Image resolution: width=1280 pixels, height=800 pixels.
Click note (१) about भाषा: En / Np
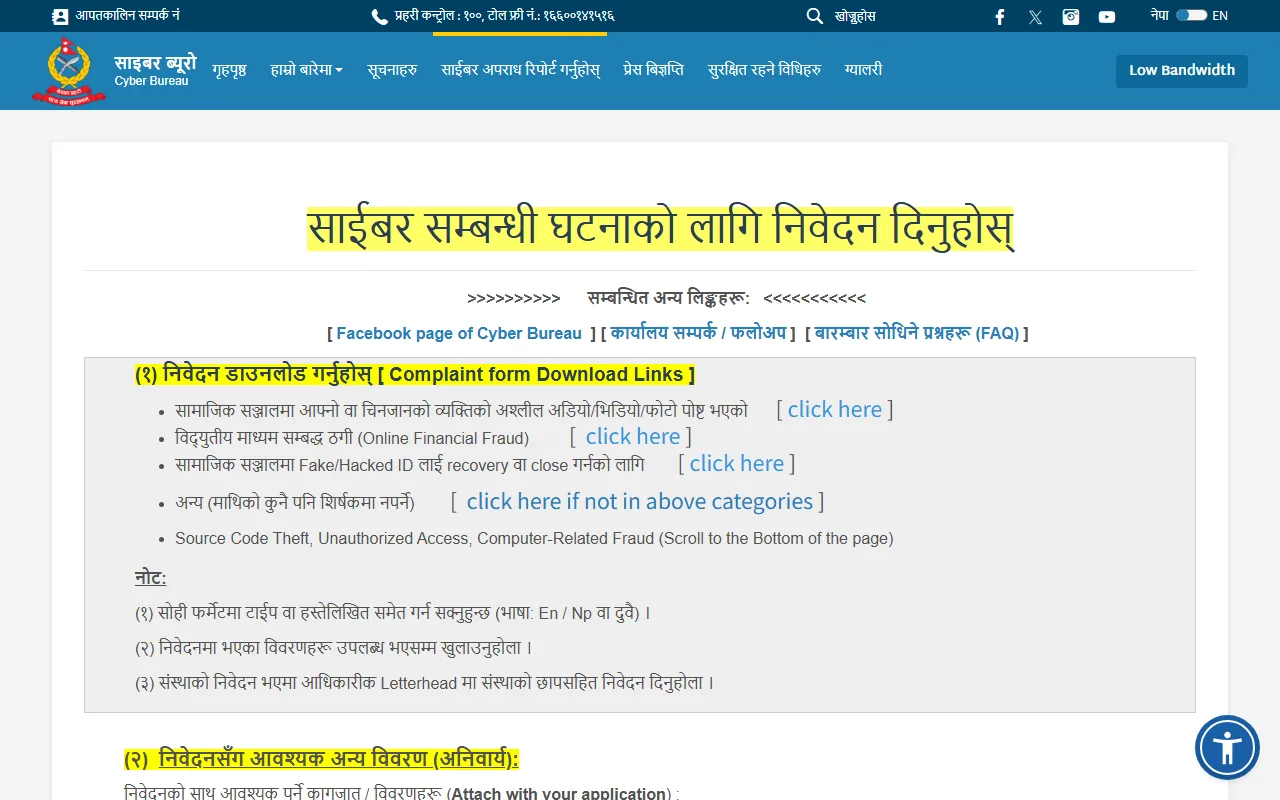pos(392,612)
